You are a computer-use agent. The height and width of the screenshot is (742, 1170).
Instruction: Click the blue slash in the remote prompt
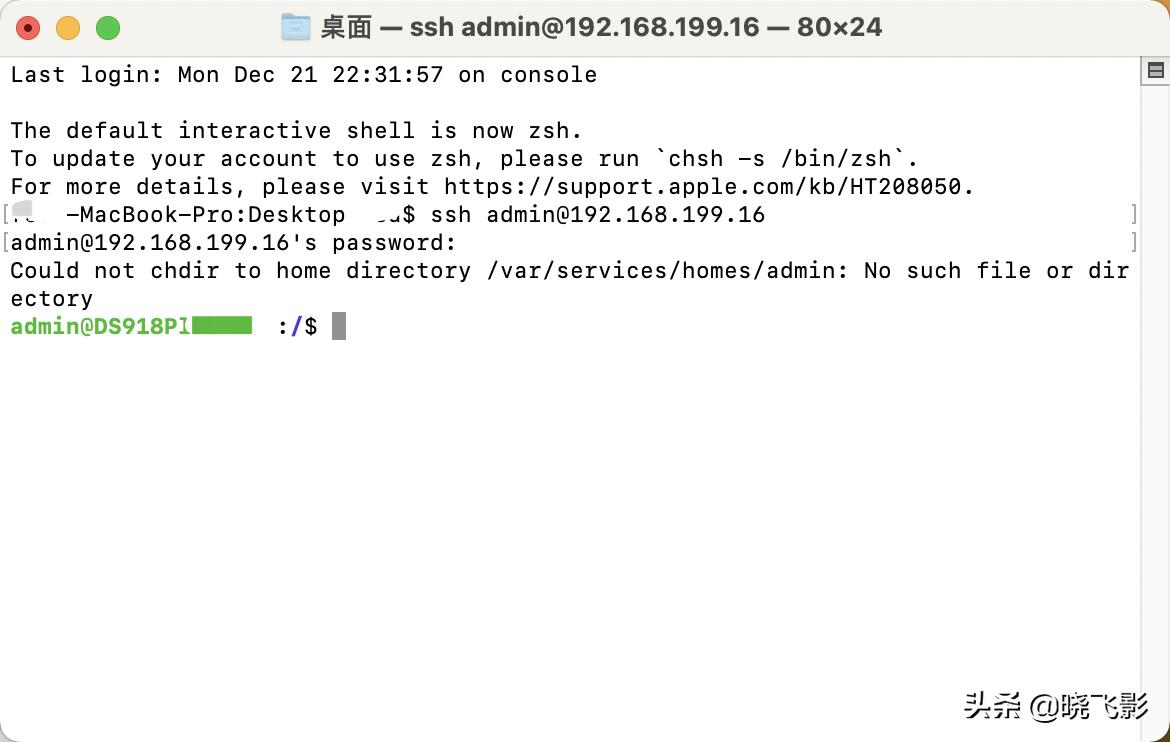(x=296, y=326)
